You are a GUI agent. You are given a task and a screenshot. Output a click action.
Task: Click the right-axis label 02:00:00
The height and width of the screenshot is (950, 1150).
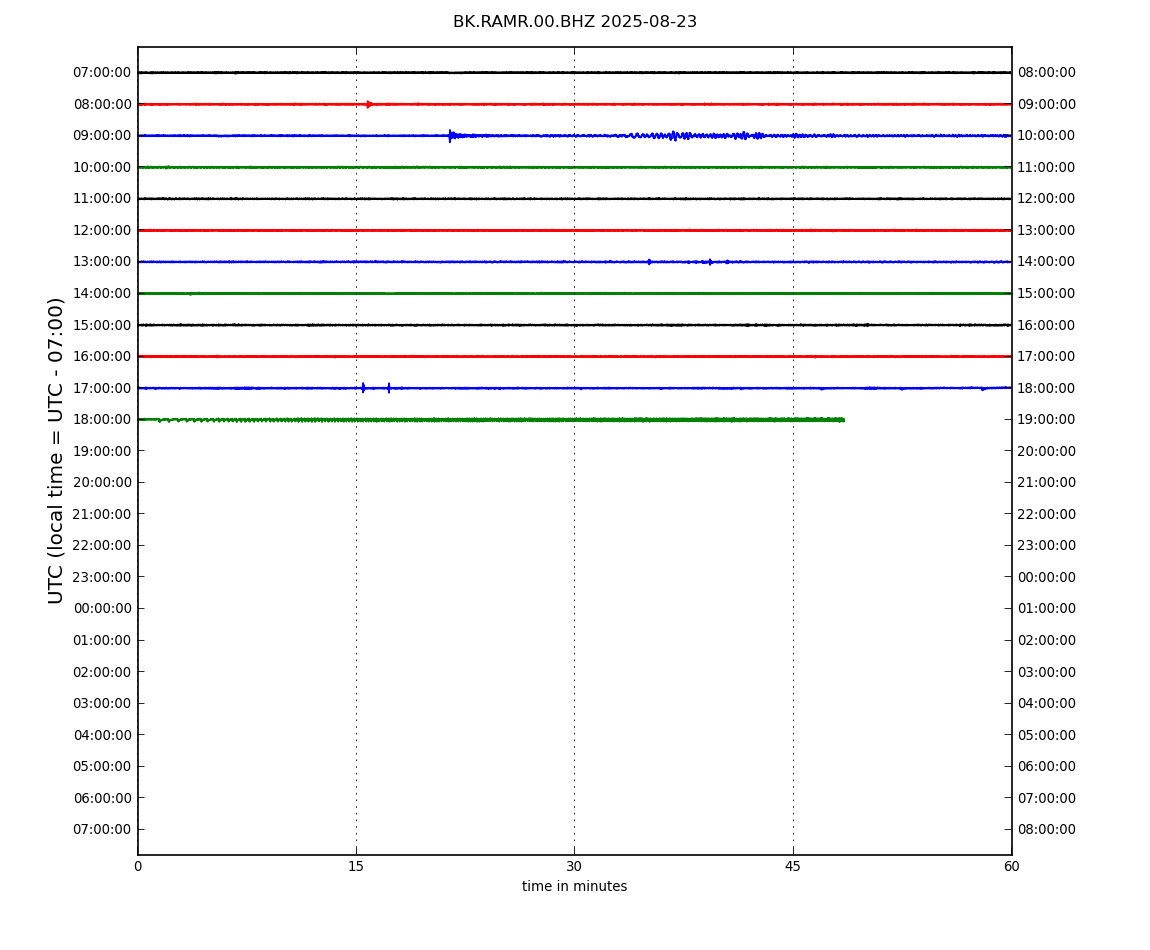[x=1047, y=640]
